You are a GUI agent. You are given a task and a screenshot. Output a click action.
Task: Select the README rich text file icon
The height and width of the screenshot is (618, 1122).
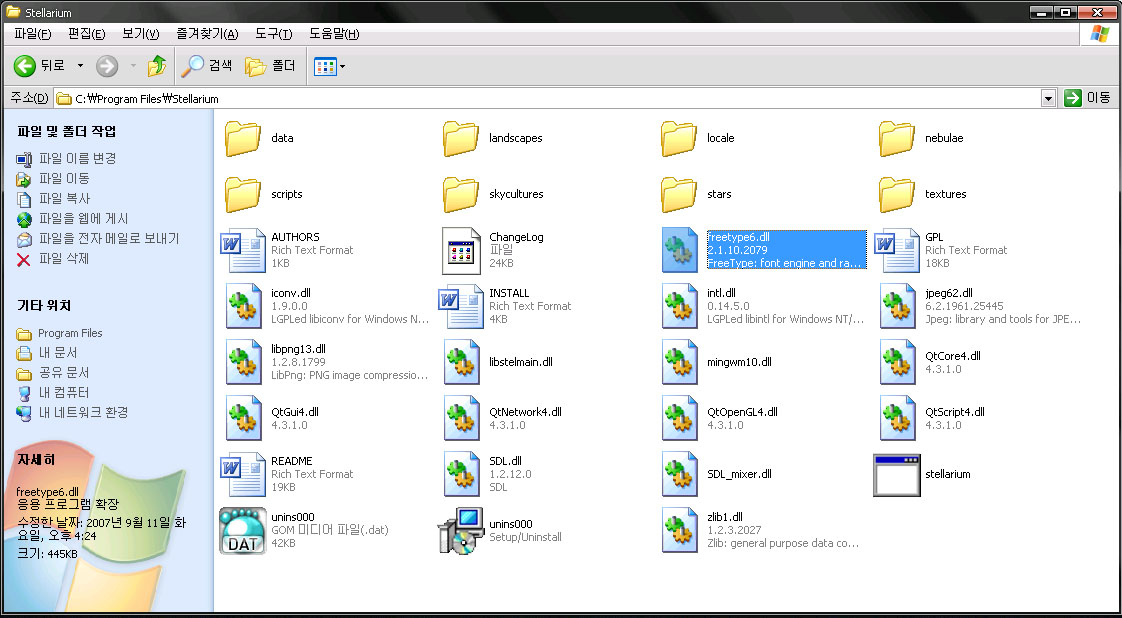click(x=243, y=474)
